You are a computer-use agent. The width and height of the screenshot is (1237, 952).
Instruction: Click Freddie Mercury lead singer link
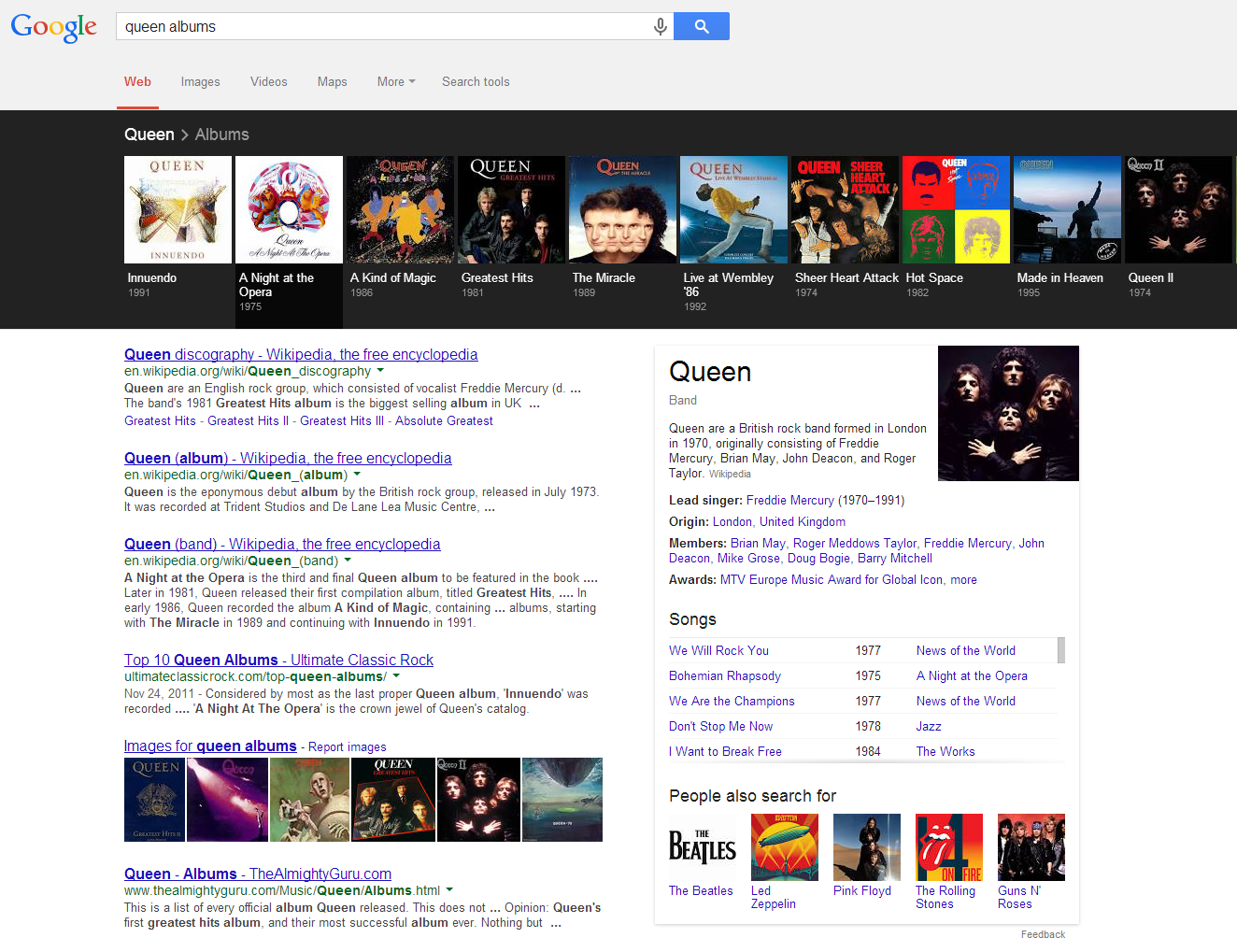(790, 501)
